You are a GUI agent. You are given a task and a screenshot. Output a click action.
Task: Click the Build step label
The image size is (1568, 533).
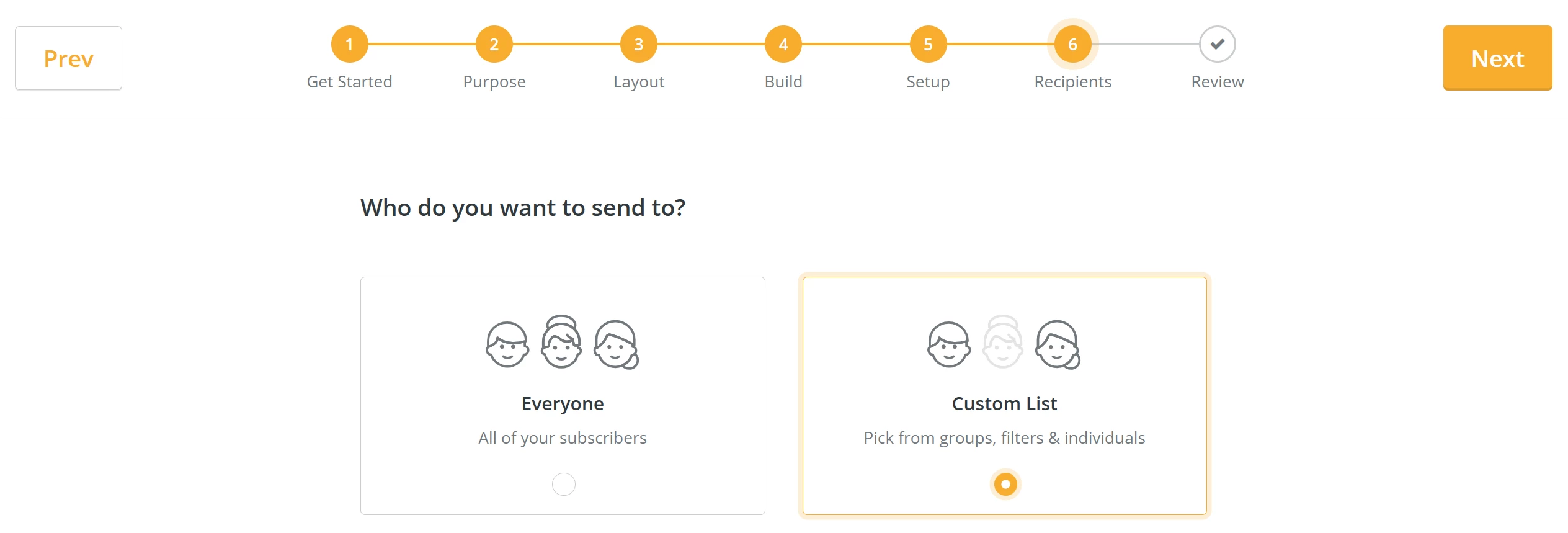click(x=783, y=82)
